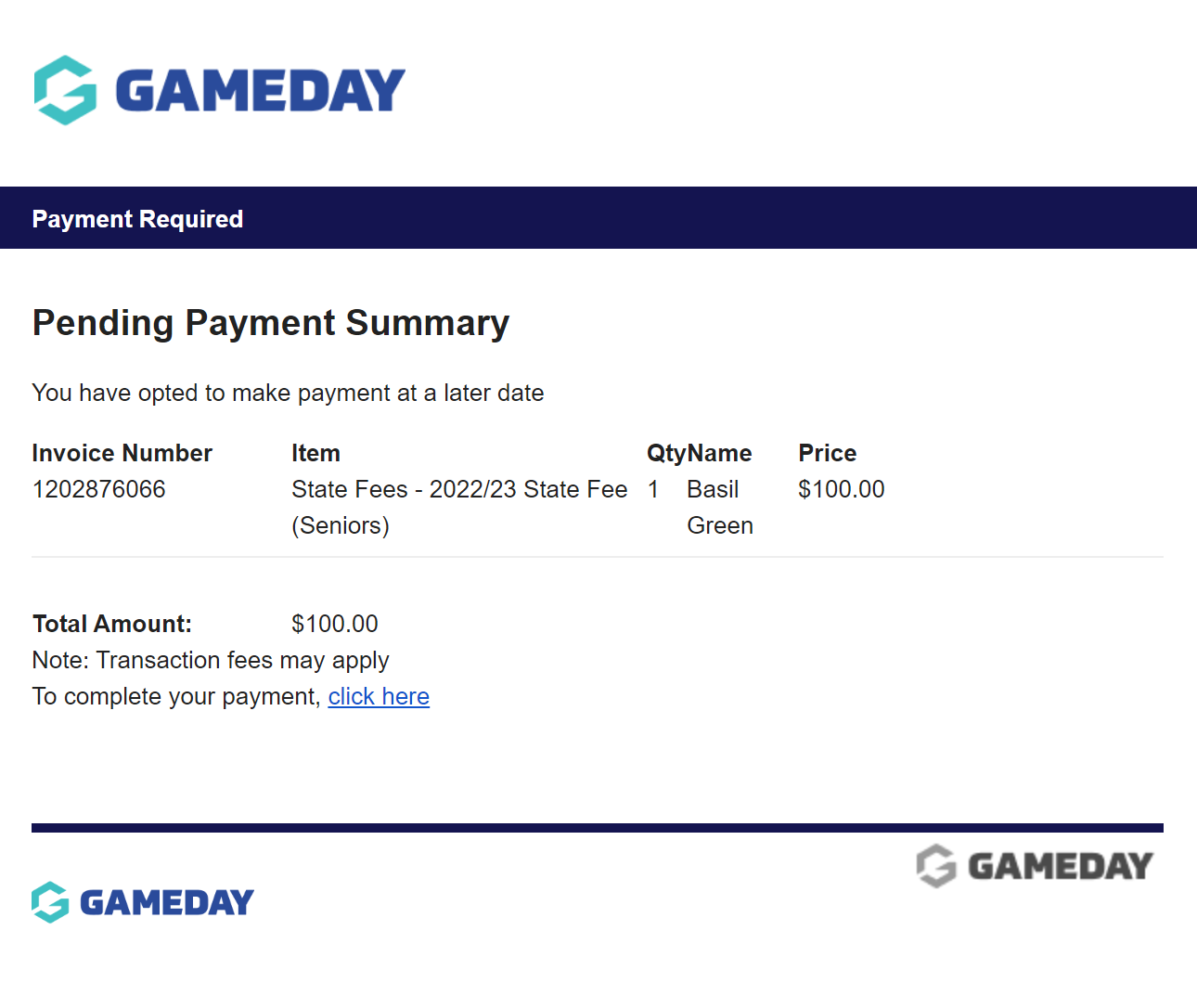
Task: Select the Pending Payment Summary heading
Action: click(271, 323)
